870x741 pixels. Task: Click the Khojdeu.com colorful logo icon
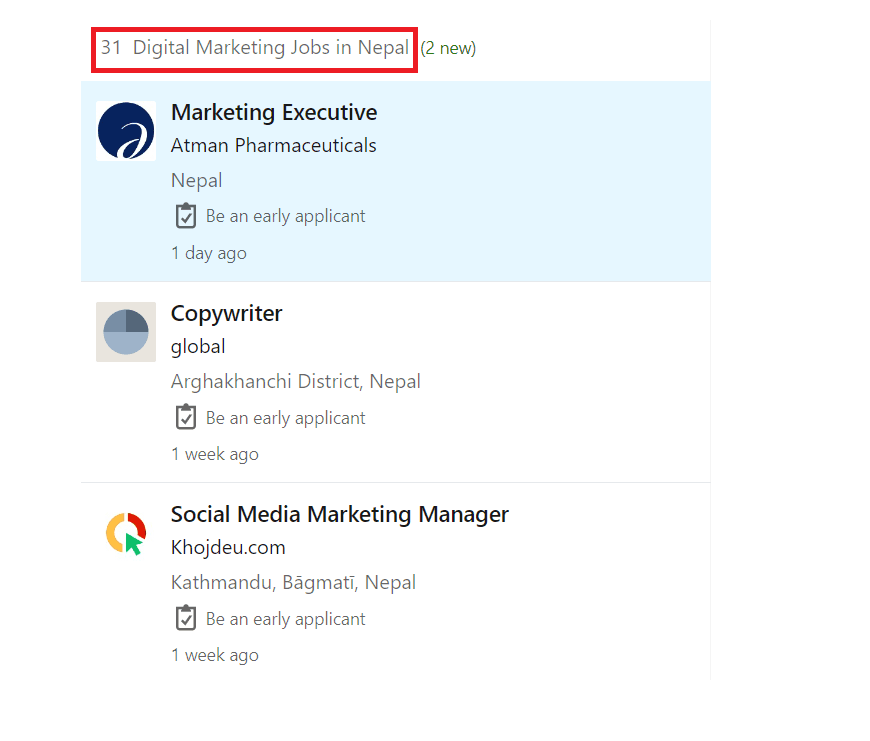click(126, 533)
